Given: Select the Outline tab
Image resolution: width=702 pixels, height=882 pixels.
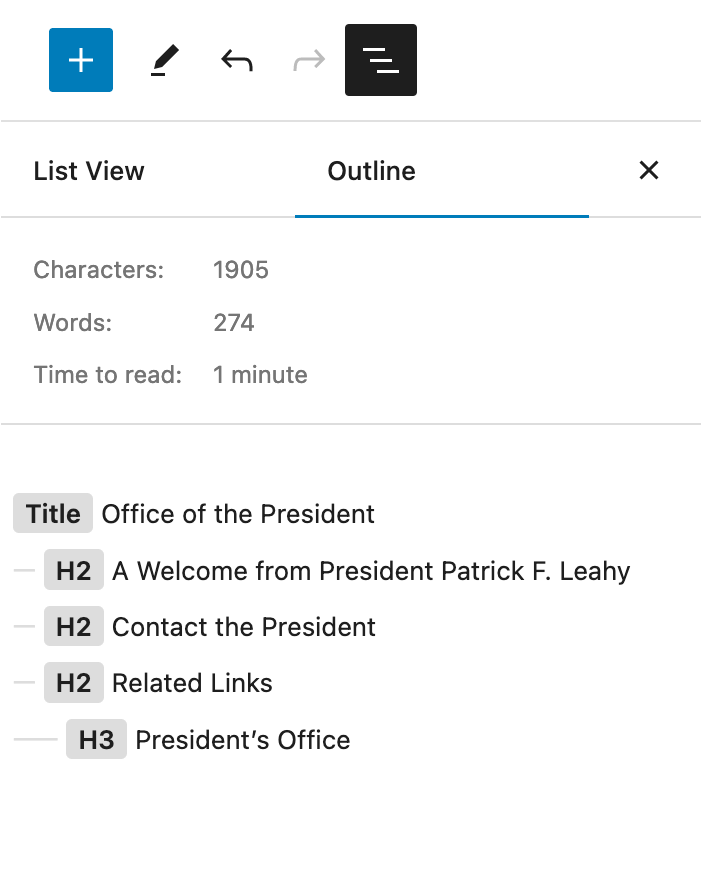Looking at the screenshot, I should [372, 171].
